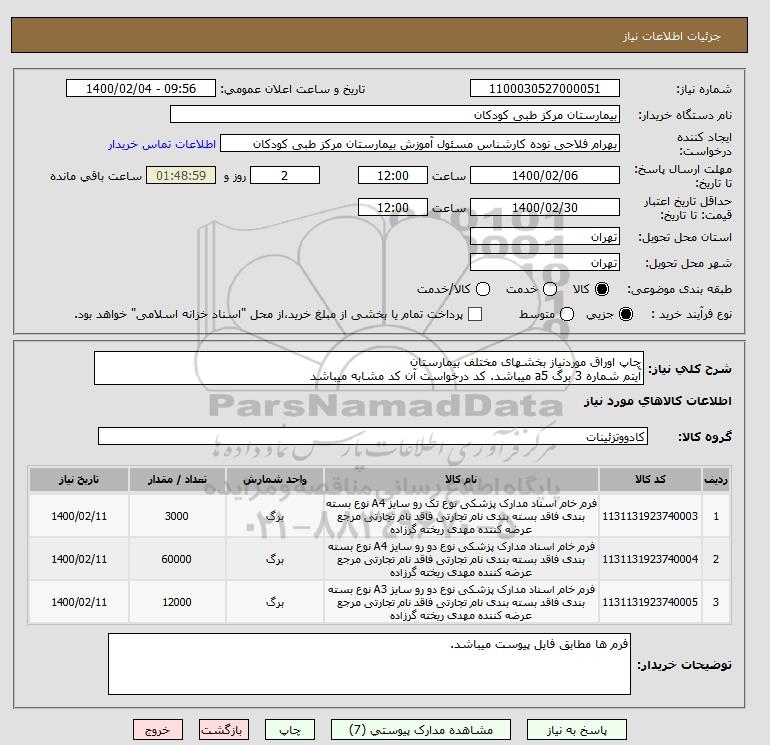Click product code 1131131923740005

click(x=650, y=602)
